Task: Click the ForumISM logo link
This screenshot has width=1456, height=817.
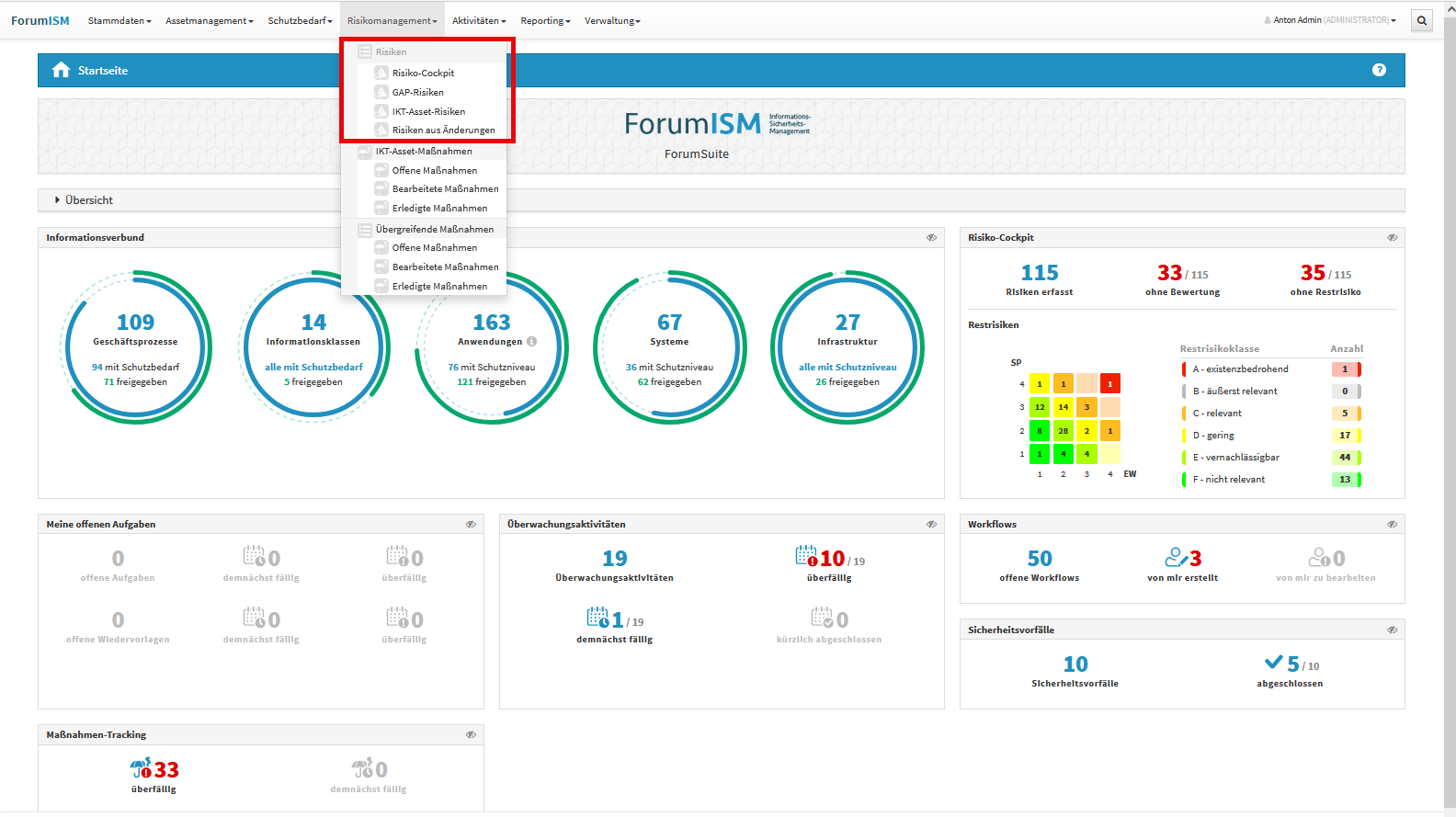Action: point(40,20)
